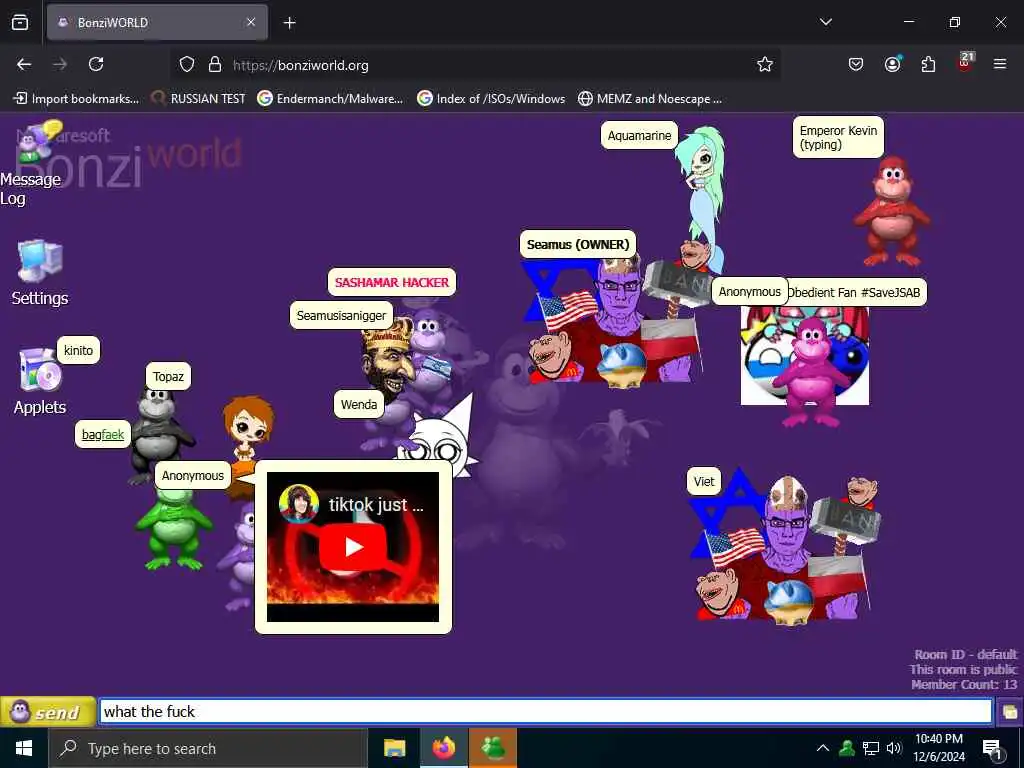Open the MEMZ and Noescape ... bookmark

[x=650, y=99]
